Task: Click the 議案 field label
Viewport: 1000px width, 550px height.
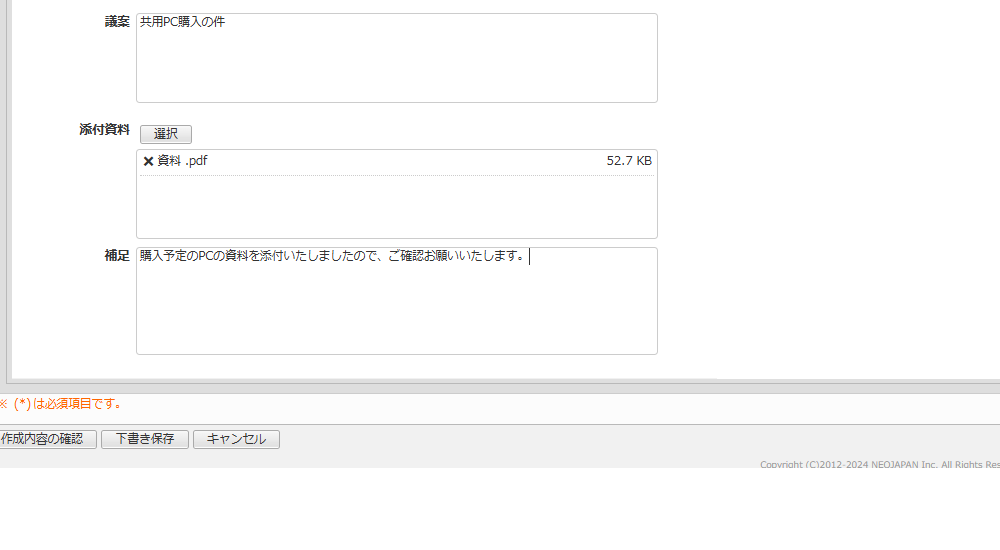Action: (x=117, y=22)
